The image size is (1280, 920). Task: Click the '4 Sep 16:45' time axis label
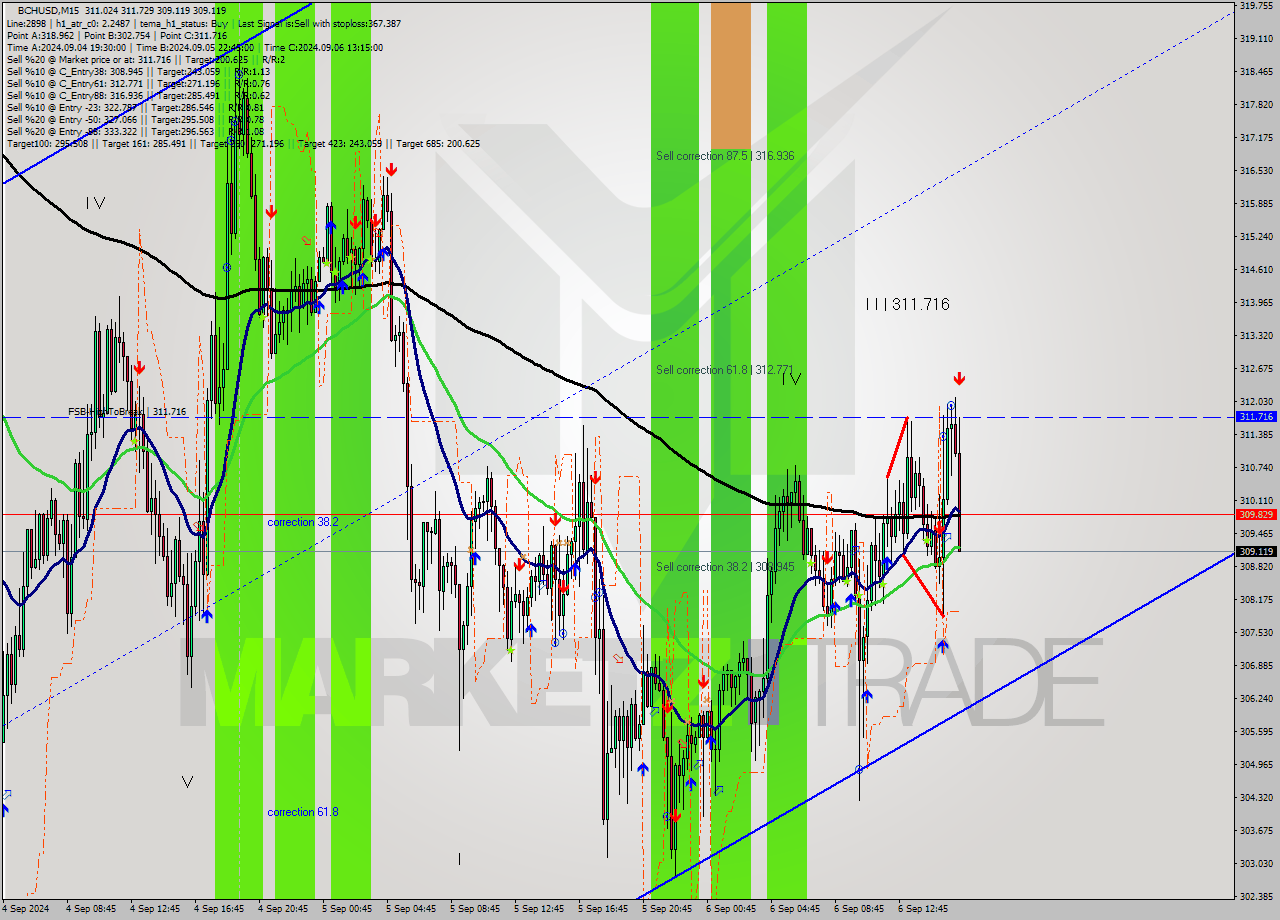pyautogui.click(x=219, y=909)
